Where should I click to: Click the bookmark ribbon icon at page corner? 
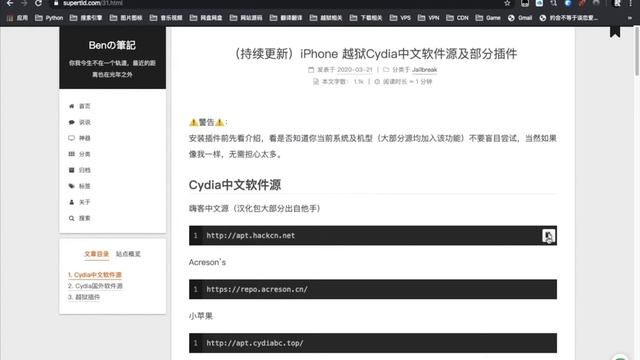coord(615,31)
